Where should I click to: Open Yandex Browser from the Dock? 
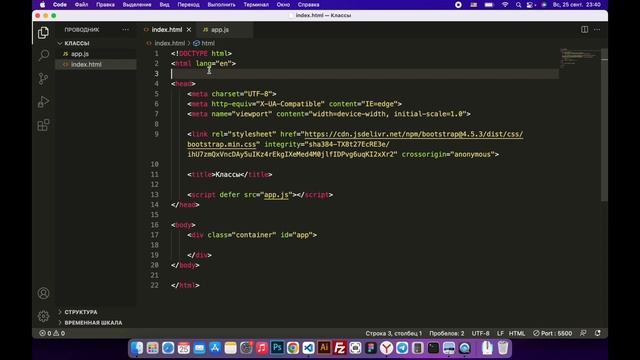pos(387,348)
